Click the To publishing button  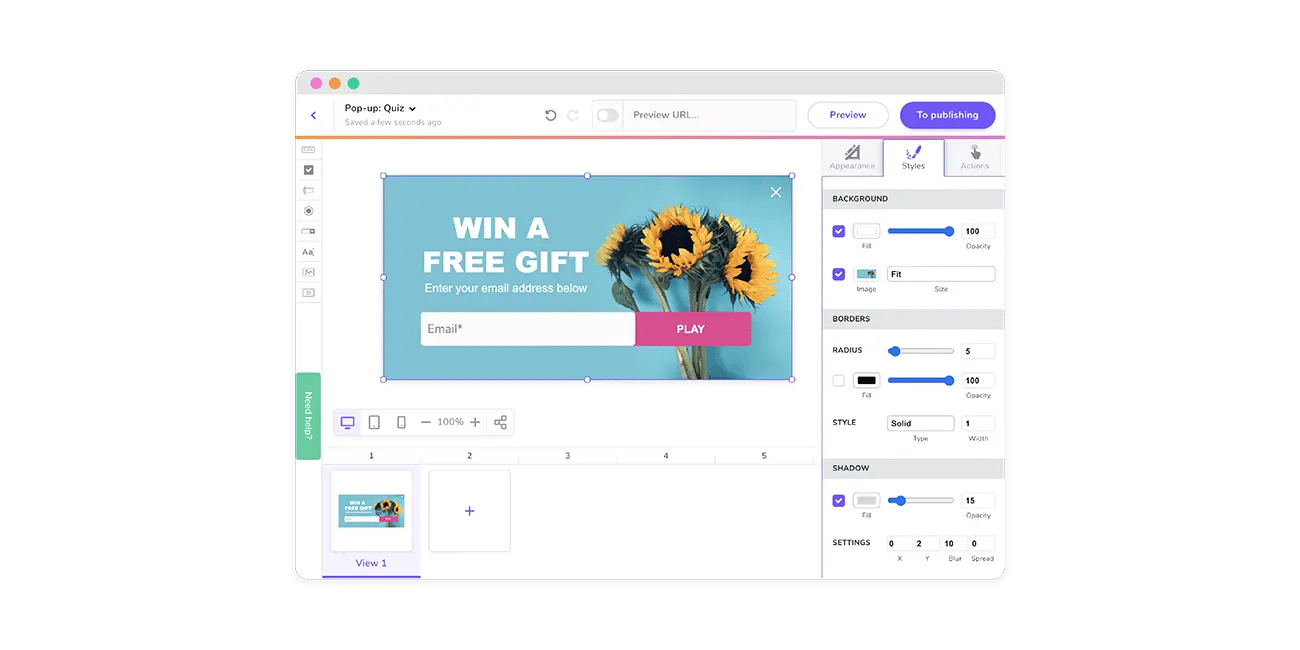coord(947,115)
